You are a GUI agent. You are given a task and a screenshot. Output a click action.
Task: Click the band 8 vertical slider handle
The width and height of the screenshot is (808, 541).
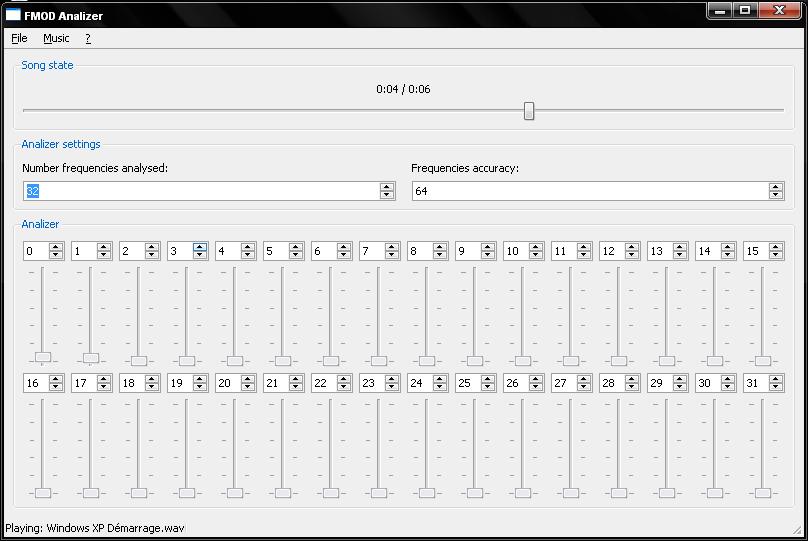(x=427, y=360)
